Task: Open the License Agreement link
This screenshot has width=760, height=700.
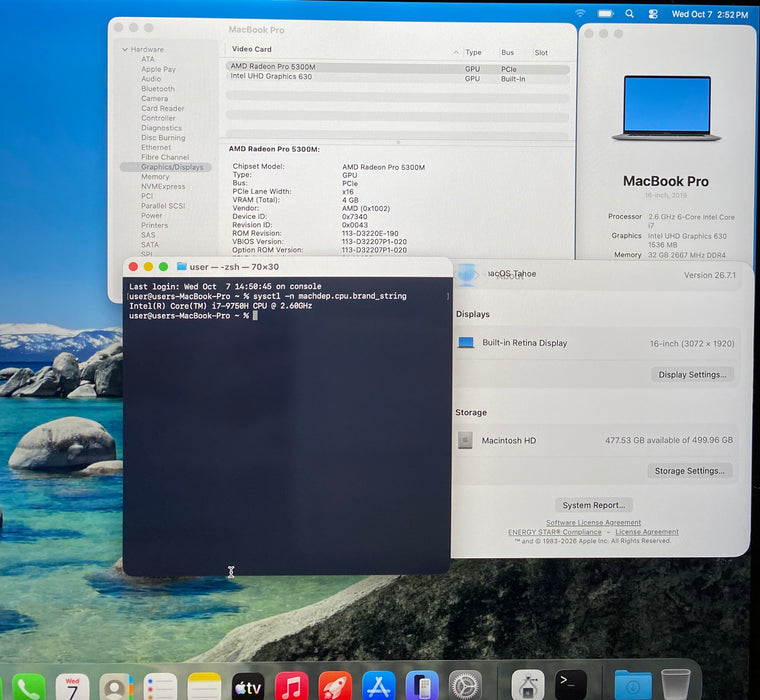Action: click(647, 532)
